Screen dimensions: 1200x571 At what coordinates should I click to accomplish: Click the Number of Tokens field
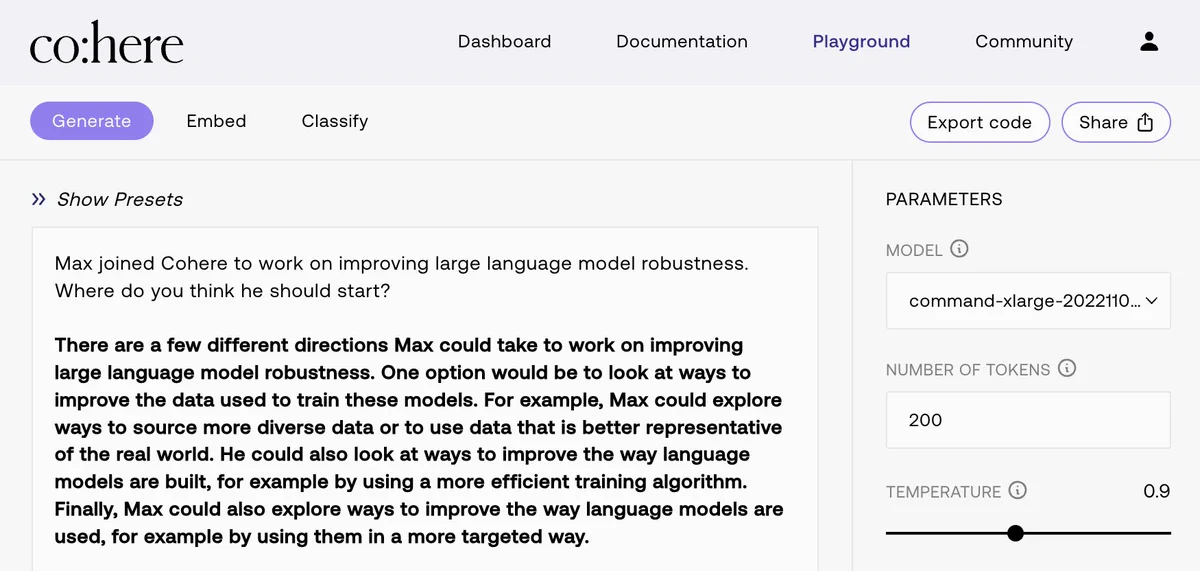click(x=1028, y=420)
